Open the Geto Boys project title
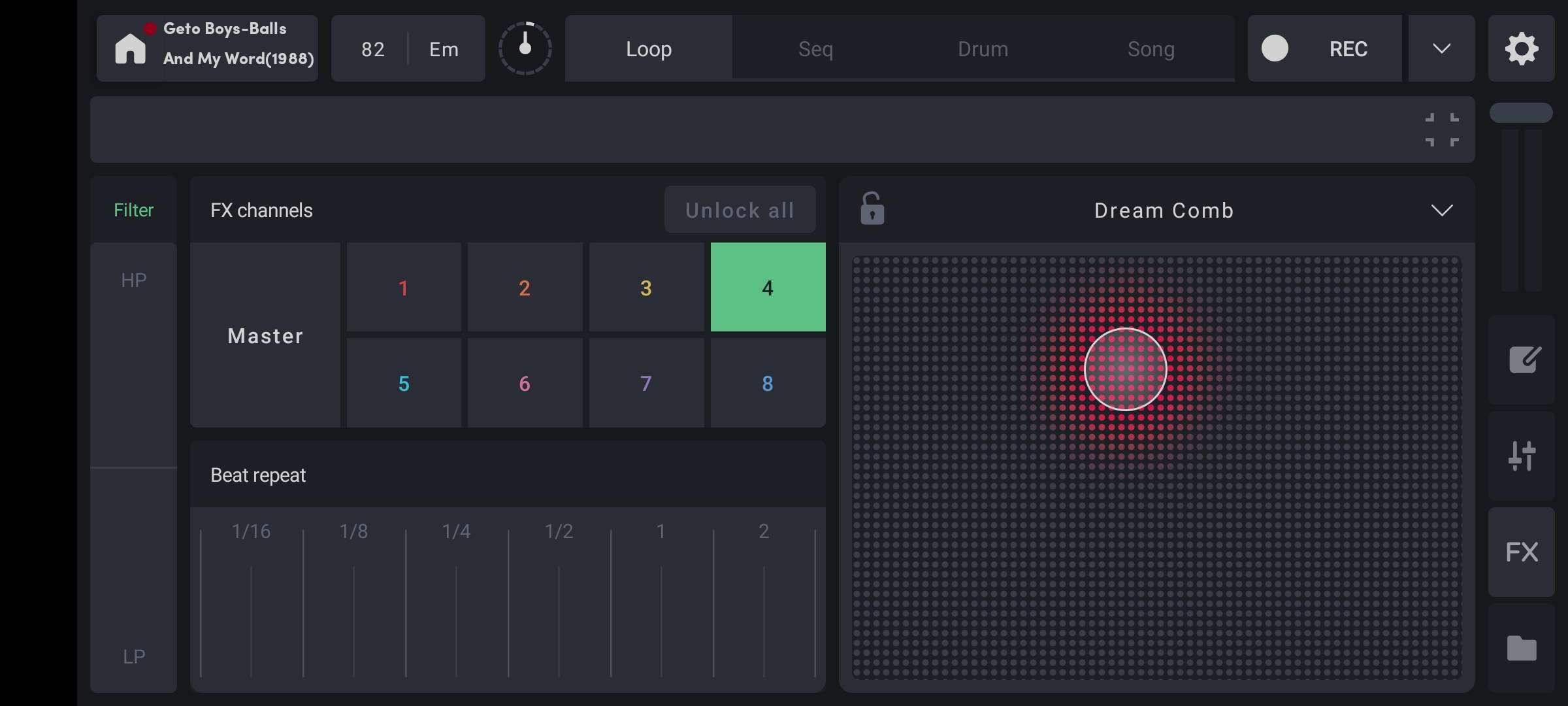Image resolution: width=1568 pixels, height=706 pixels. (238, 44)
